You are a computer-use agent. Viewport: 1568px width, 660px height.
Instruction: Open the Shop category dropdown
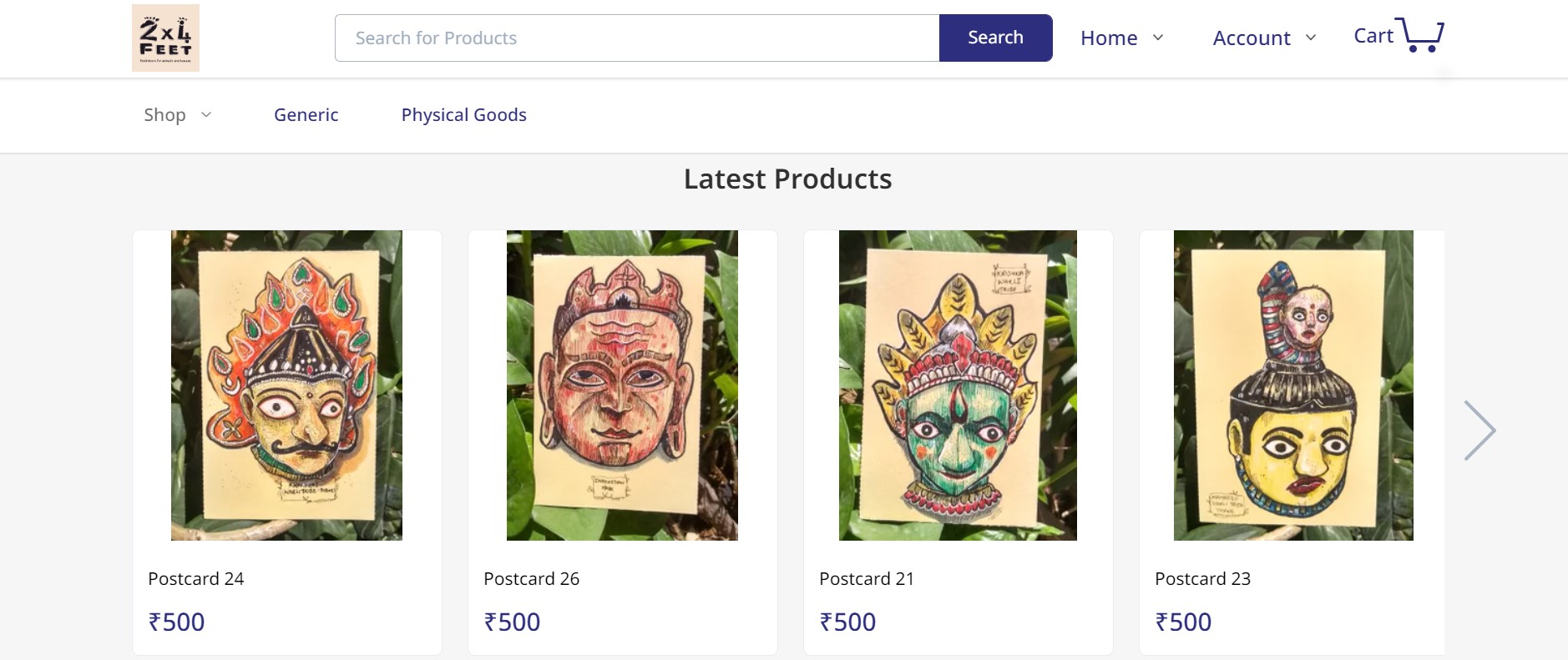coord(177,115)
